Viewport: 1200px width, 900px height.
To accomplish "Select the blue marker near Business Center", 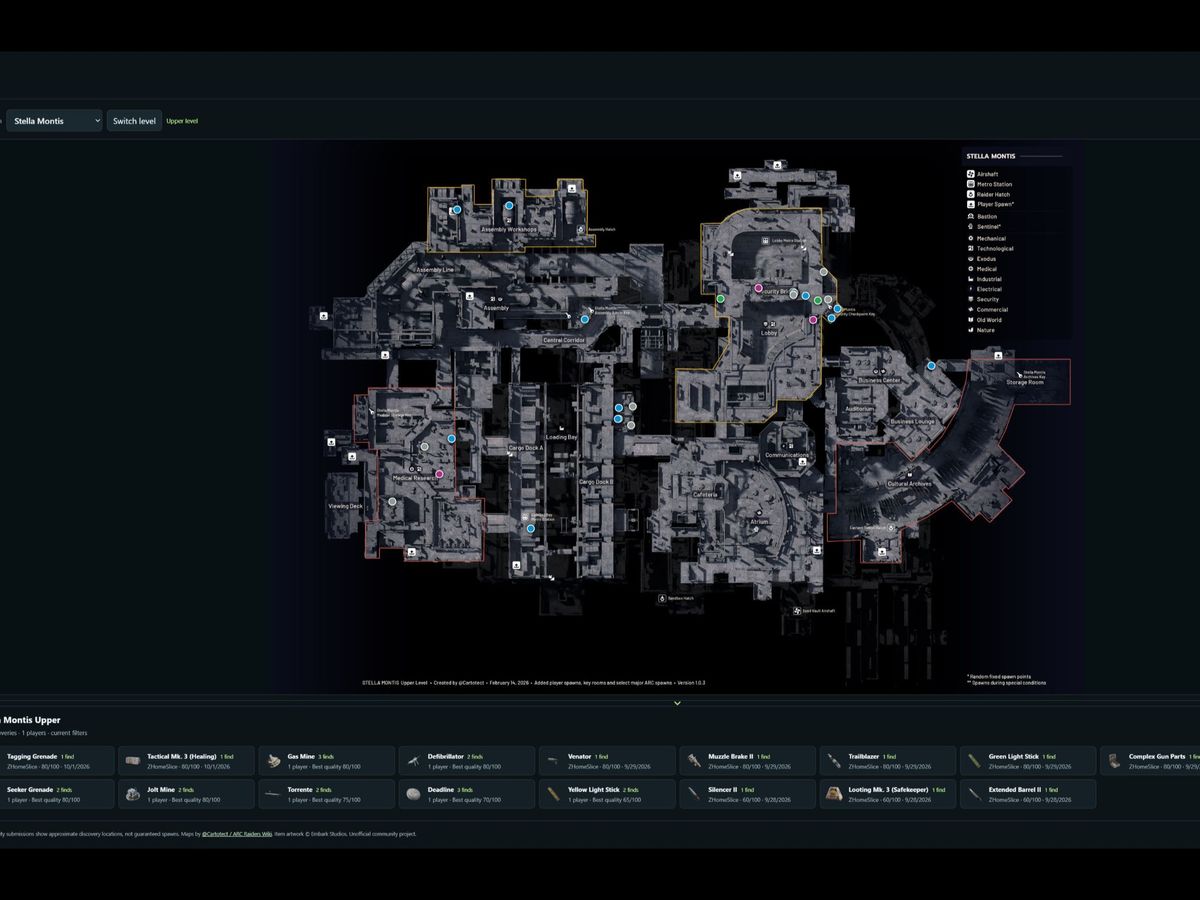I will click(x=931, y=366).
